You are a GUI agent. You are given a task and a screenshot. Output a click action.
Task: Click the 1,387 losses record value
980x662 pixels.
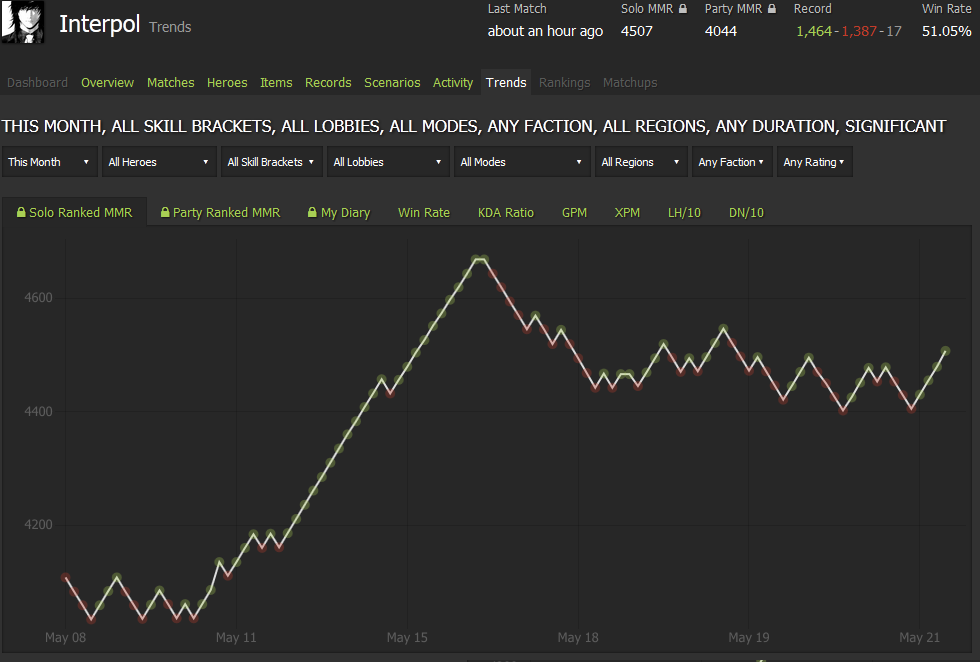click(859, 31)
